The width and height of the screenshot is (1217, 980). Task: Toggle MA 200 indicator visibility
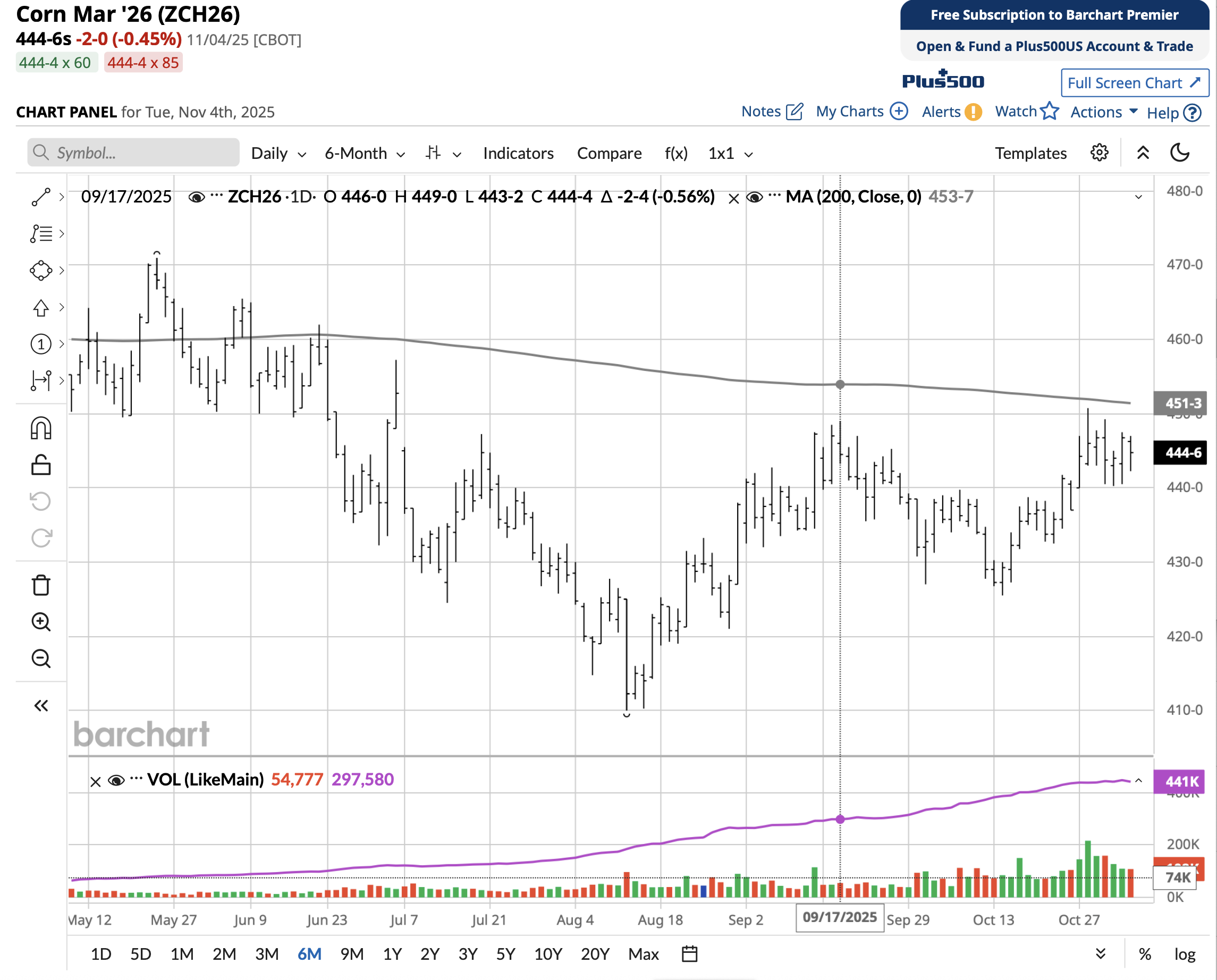pyautogui.click(x=754, y=197)
